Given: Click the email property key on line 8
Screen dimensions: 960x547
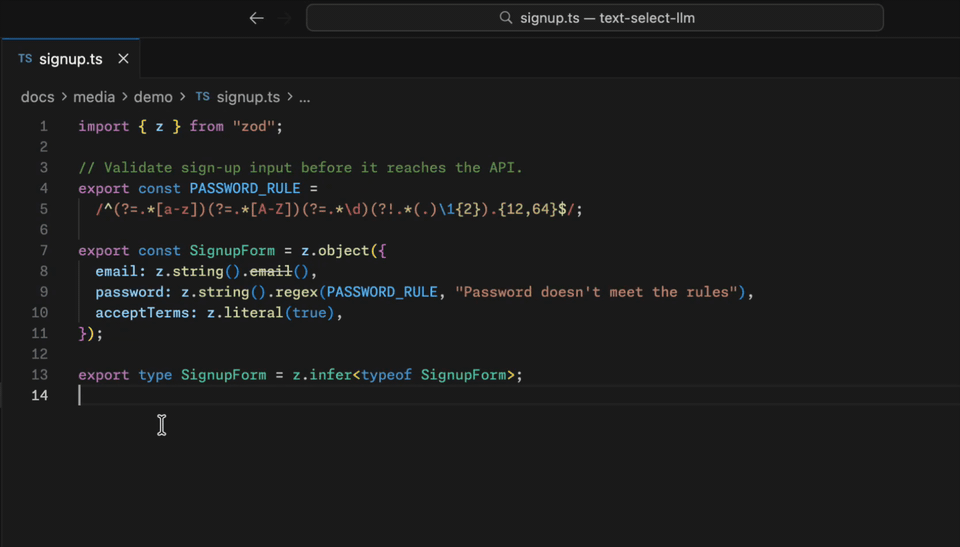Looking at the screenshot, I should (x=116, y=271).
